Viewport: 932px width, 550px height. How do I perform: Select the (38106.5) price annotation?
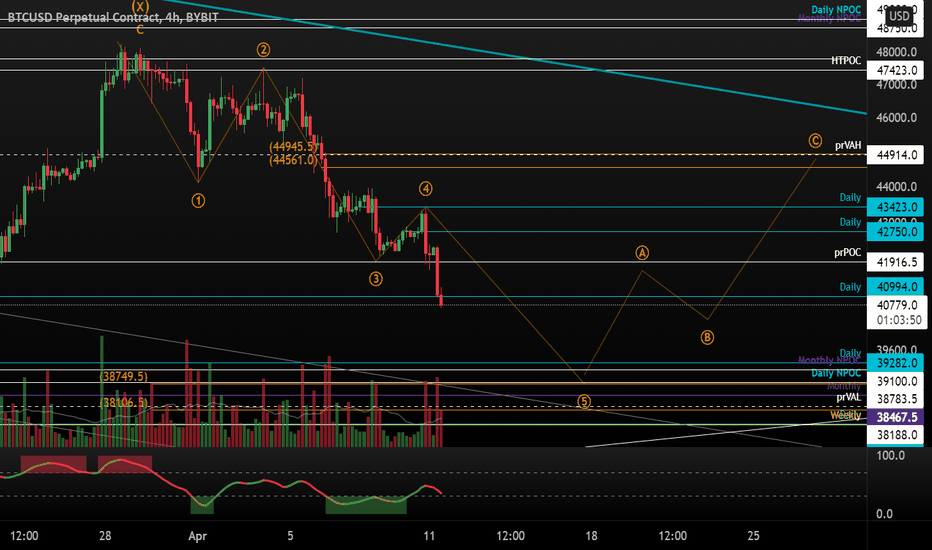point(124,403)
